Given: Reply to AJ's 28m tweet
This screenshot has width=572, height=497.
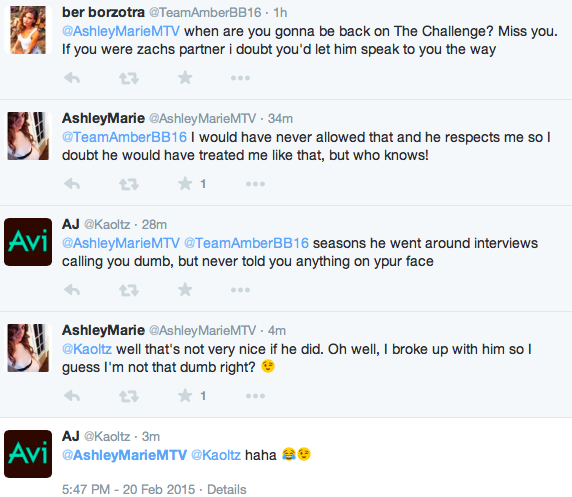Looking at the screenshot, I should pyautogui.click(x=72, y=290).
